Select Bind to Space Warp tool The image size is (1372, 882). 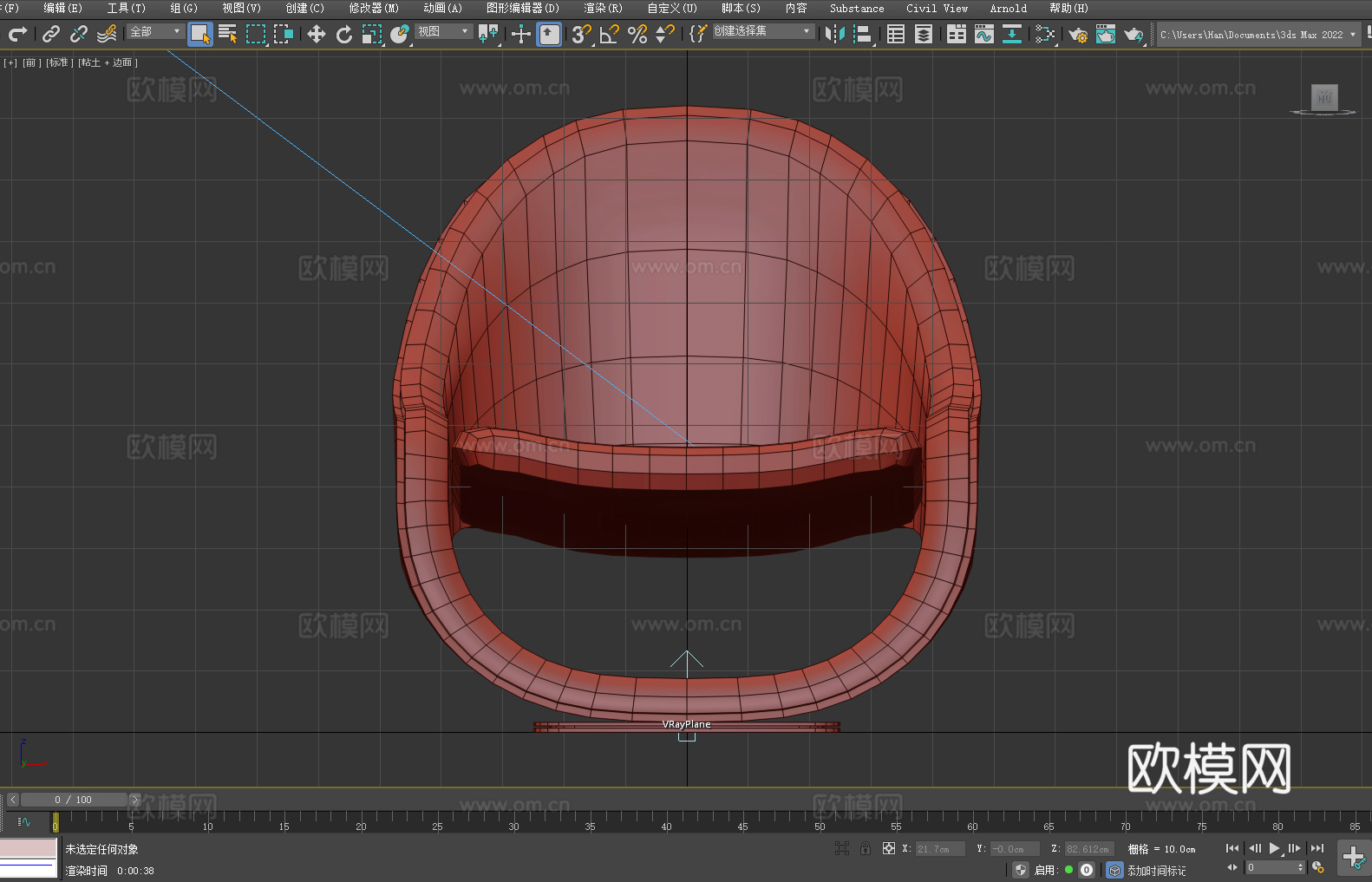point(107,34)
